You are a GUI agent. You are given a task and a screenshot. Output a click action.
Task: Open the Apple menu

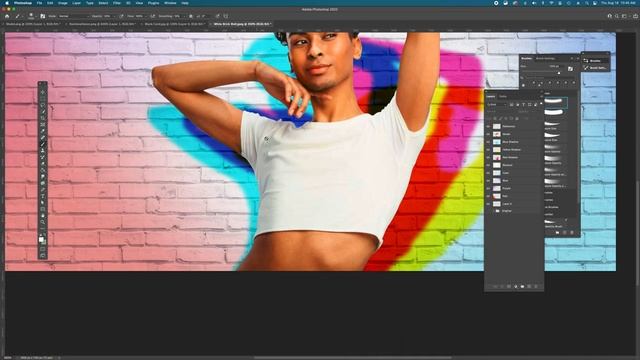7,3
